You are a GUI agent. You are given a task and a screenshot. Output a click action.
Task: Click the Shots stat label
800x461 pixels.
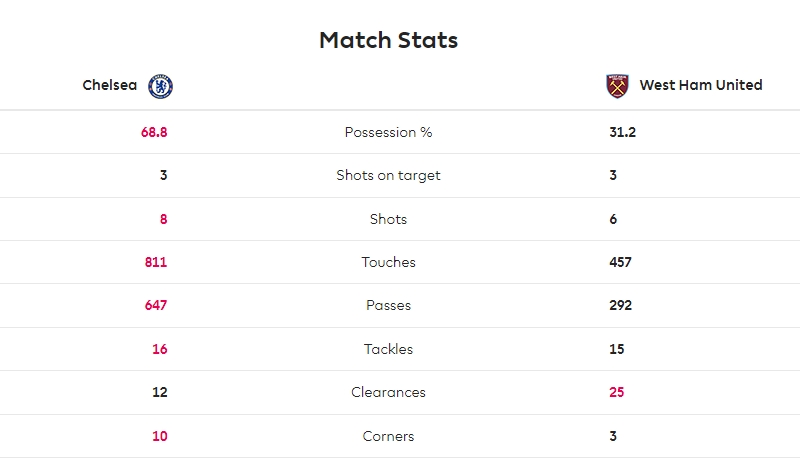pos(388,219)
